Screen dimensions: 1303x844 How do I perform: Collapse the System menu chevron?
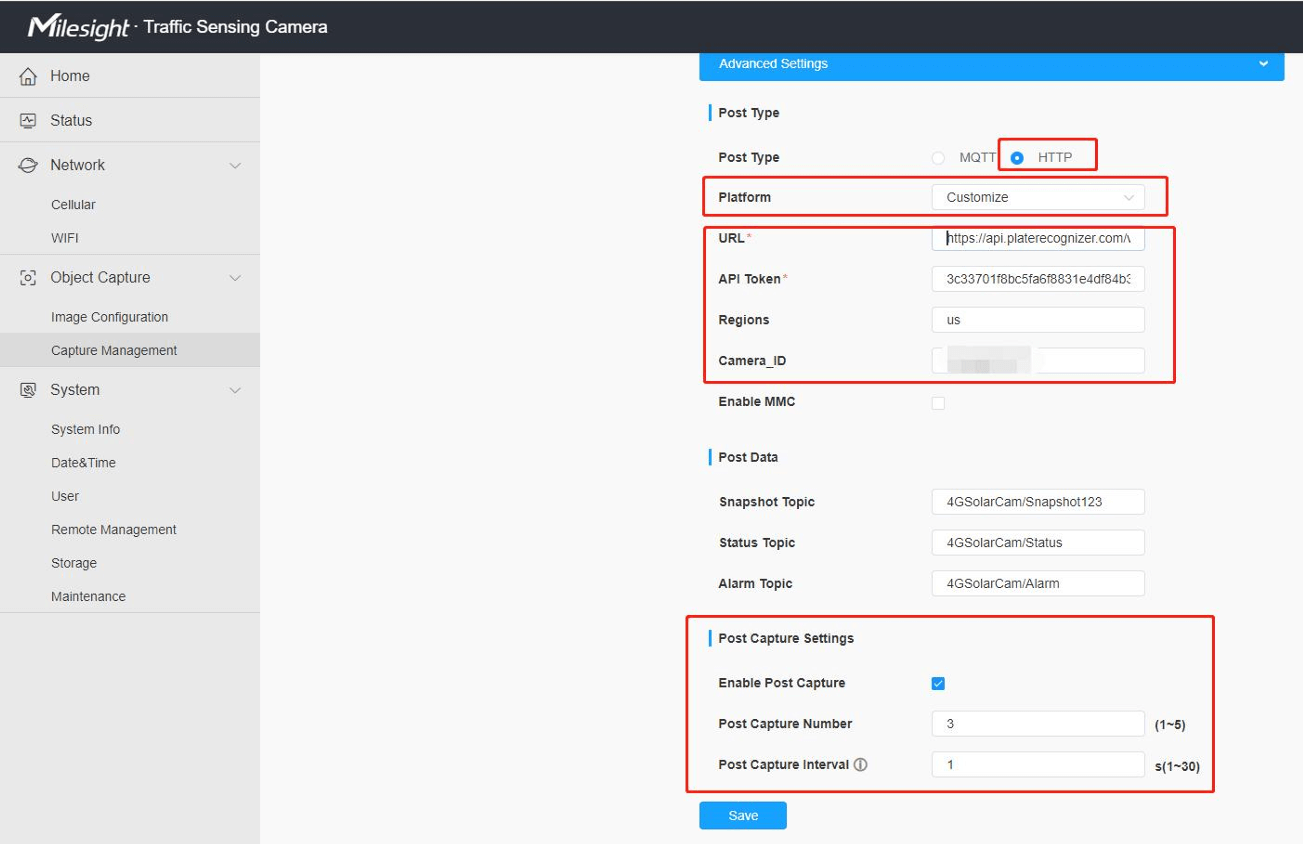click(x=235, y=391)
